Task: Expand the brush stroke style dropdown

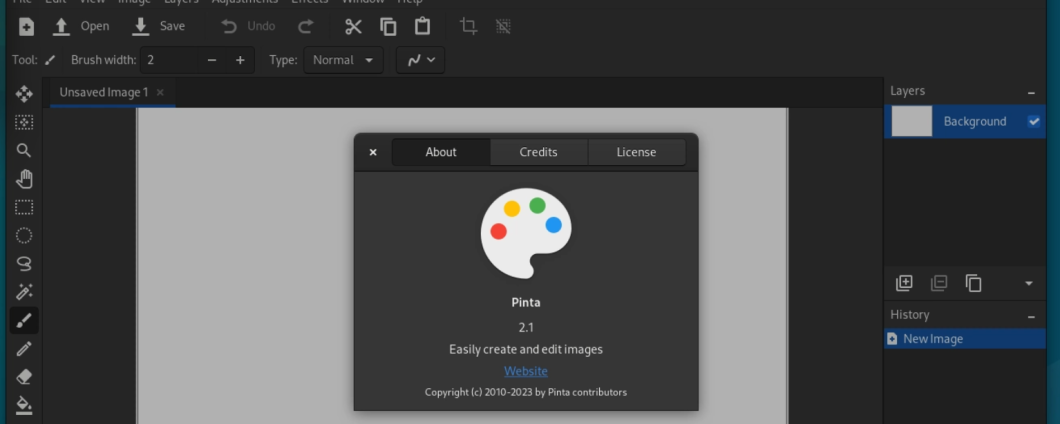Action: click(x=420, y=60)
